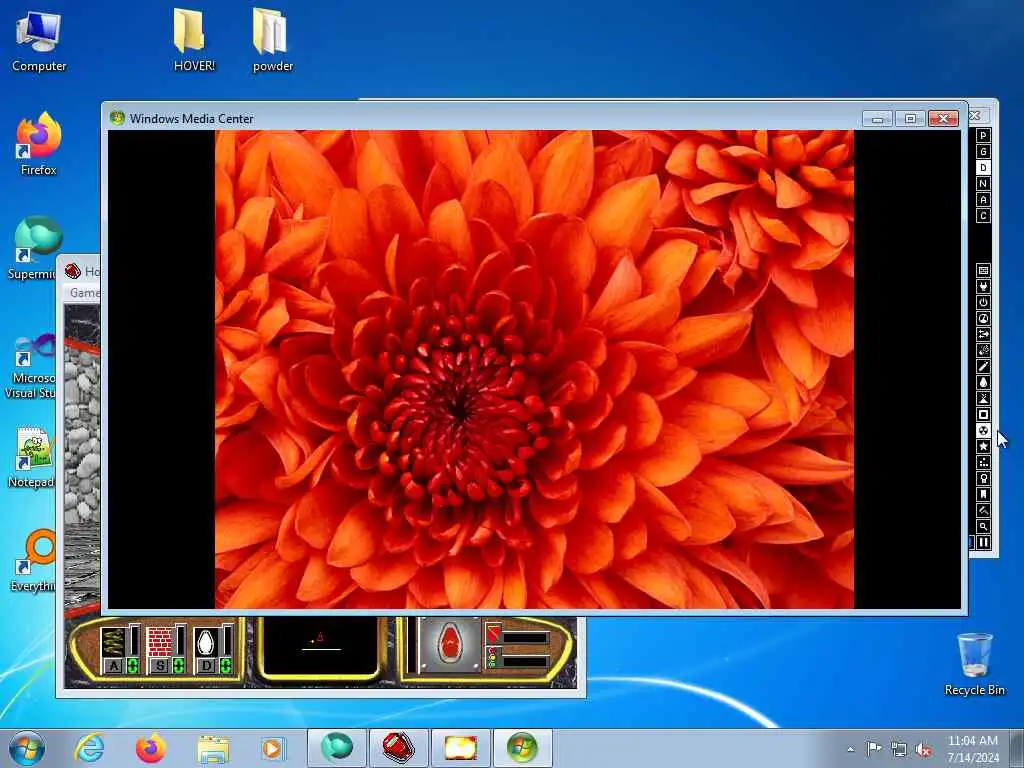Toggle the highlighted D view mode
Viewport: 1024px width, 768px height.
click(x=983, y=168)
